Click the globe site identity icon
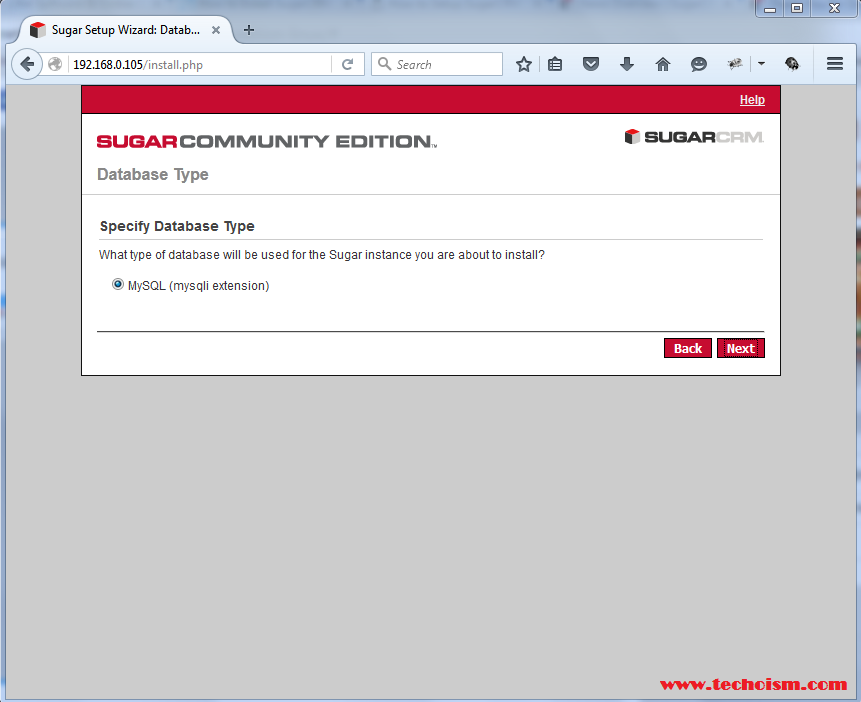The width and height of the screenshot is (861, 702). 55,64
